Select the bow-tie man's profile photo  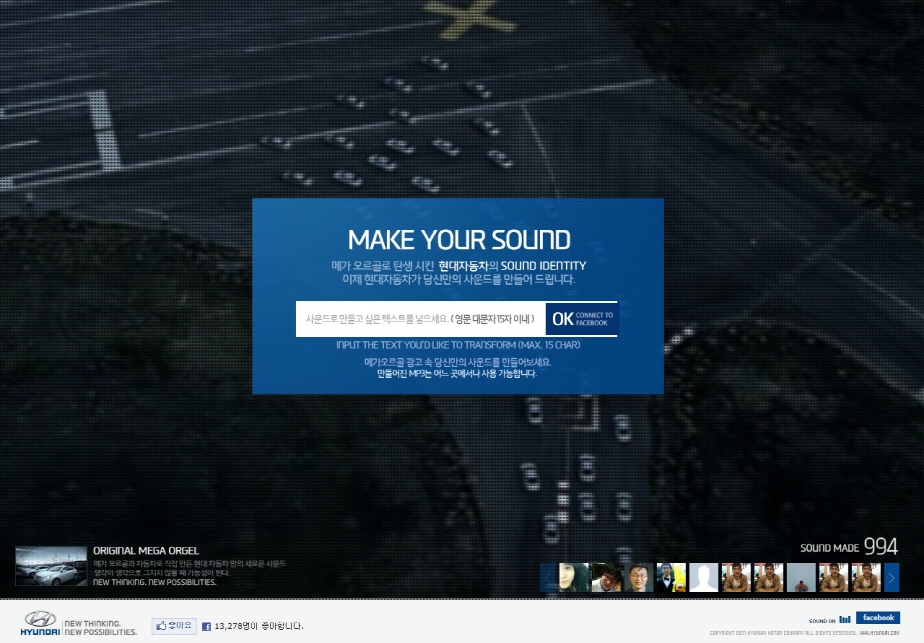671,578
